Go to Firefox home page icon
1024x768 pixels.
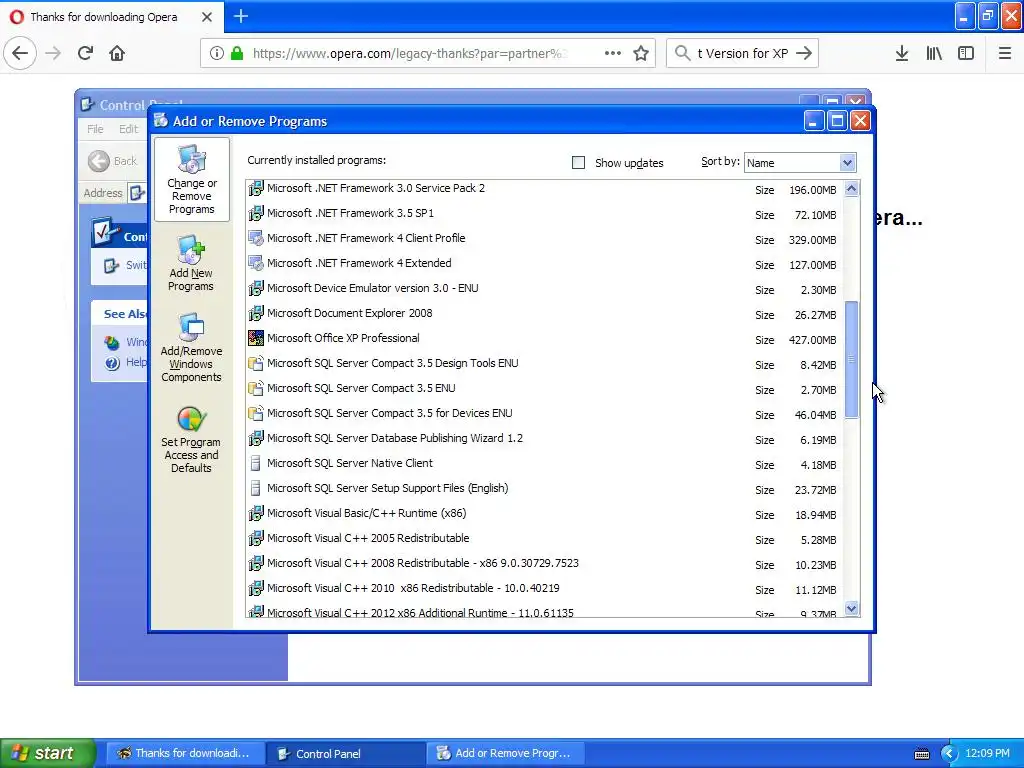[117, 53]
